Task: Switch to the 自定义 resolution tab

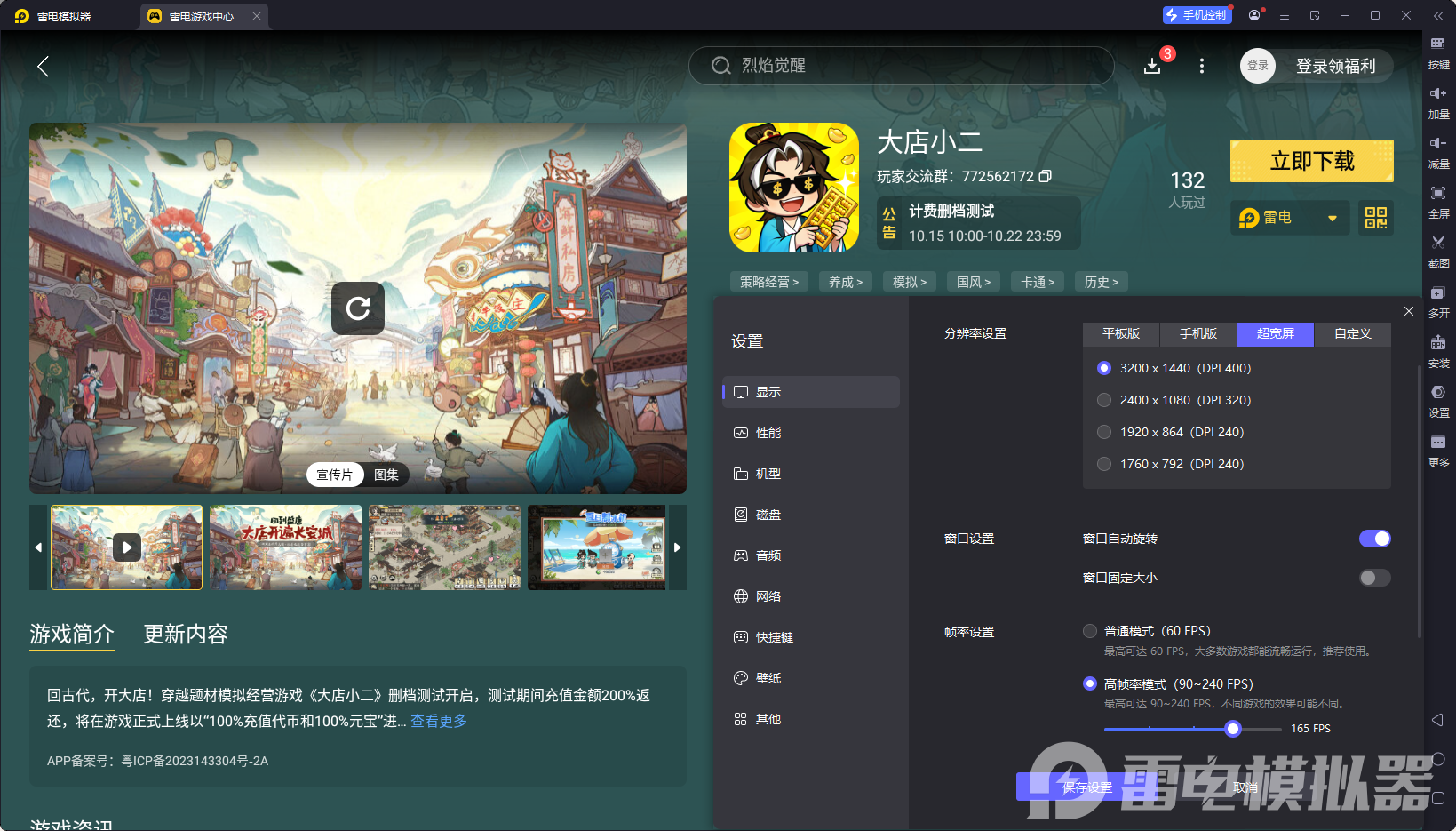Action: (x=1353, y=334)
